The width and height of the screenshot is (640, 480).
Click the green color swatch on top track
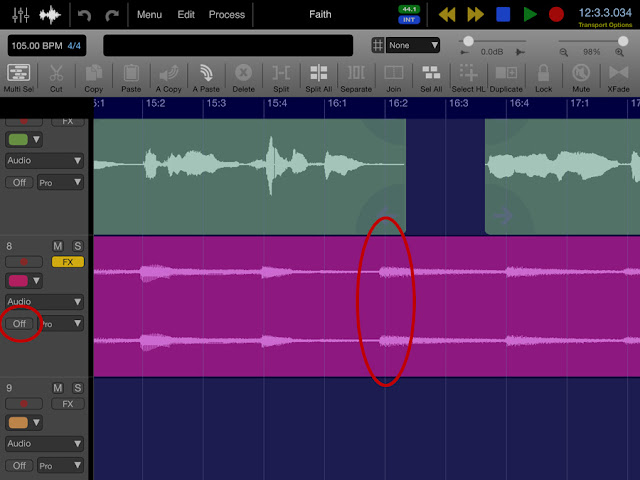18,140
